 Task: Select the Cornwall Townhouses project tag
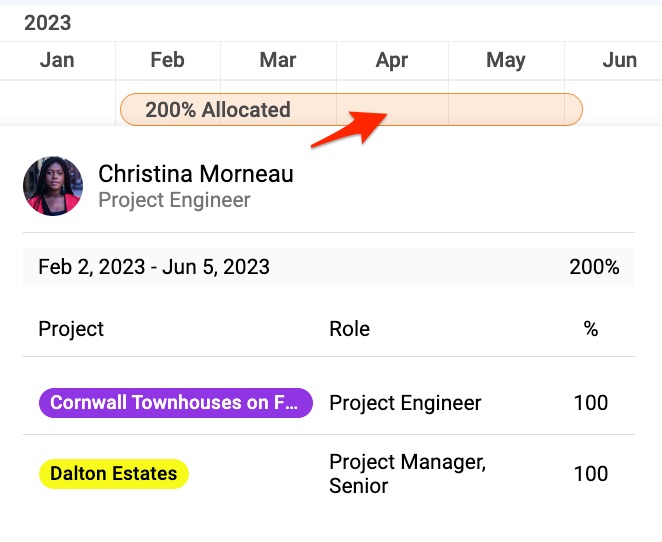[x=176, y=403]
